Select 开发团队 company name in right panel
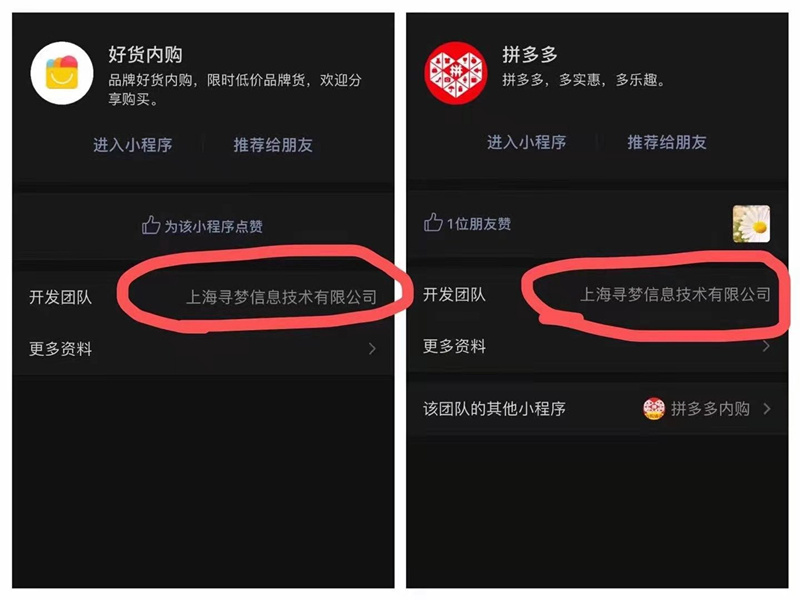 (675, 294)
